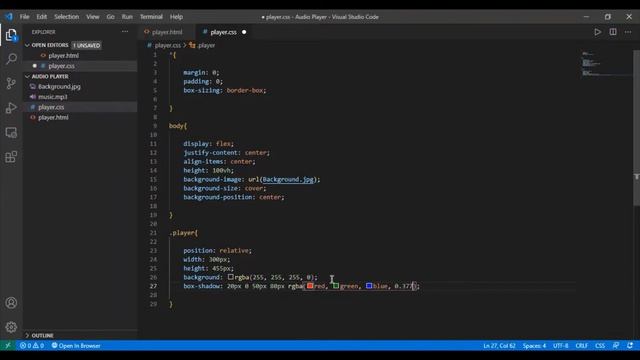Click the VS Code logo icon
The image size is (640, 360).
coord(9,17)
